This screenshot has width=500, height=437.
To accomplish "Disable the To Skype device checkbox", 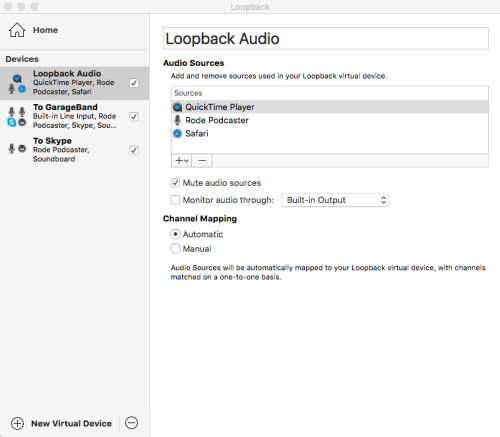I will tap(134, 150).
